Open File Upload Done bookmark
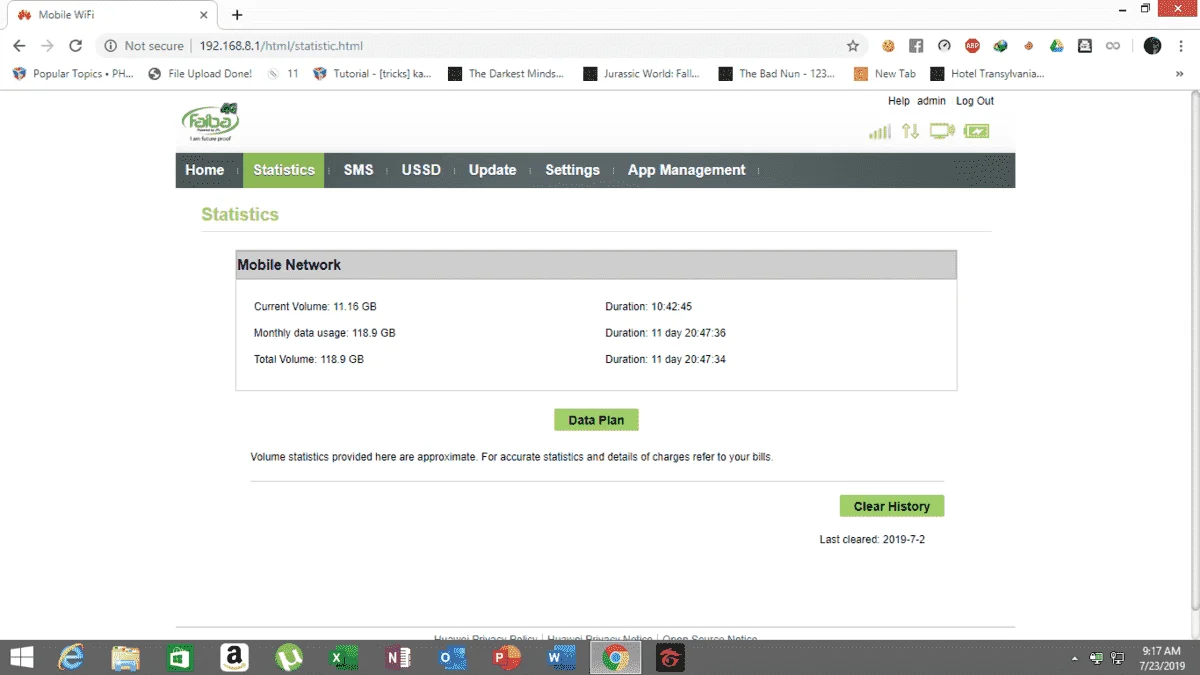 200,74
